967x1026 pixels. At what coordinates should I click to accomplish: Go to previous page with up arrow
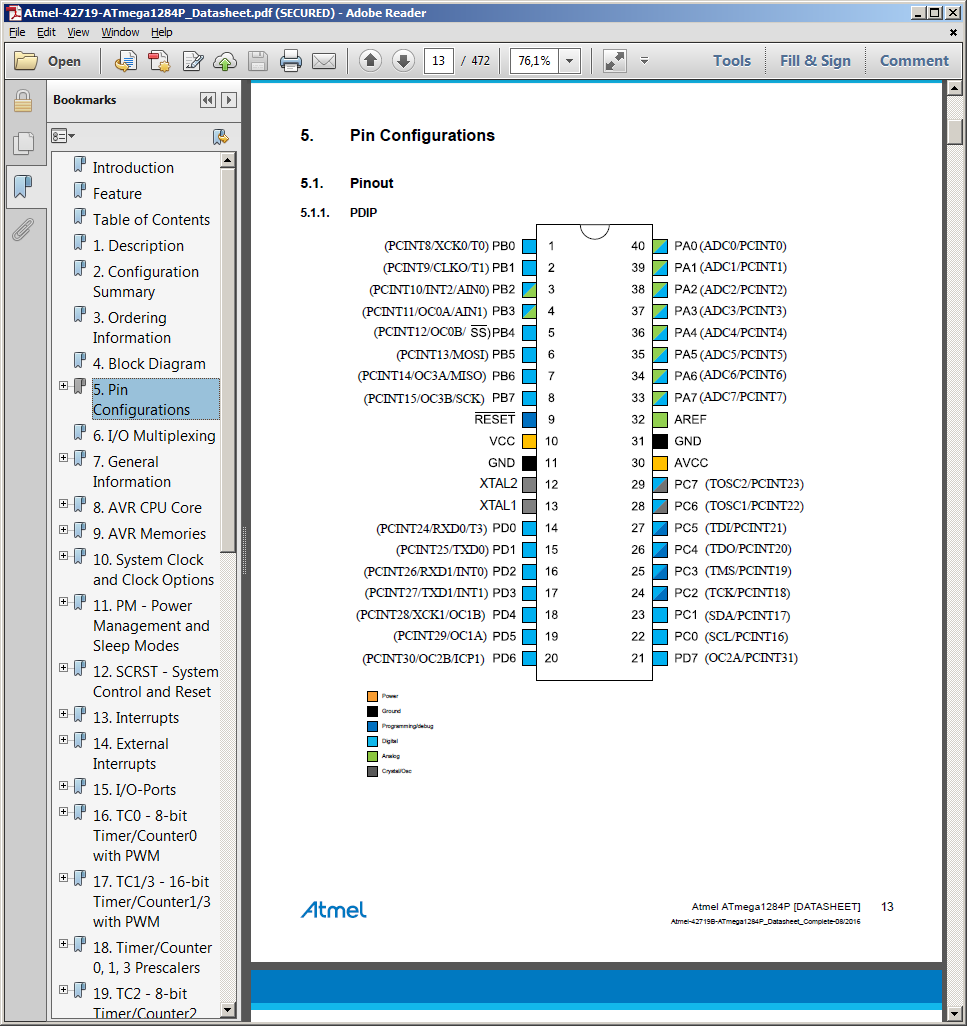(x=370, y=61)
